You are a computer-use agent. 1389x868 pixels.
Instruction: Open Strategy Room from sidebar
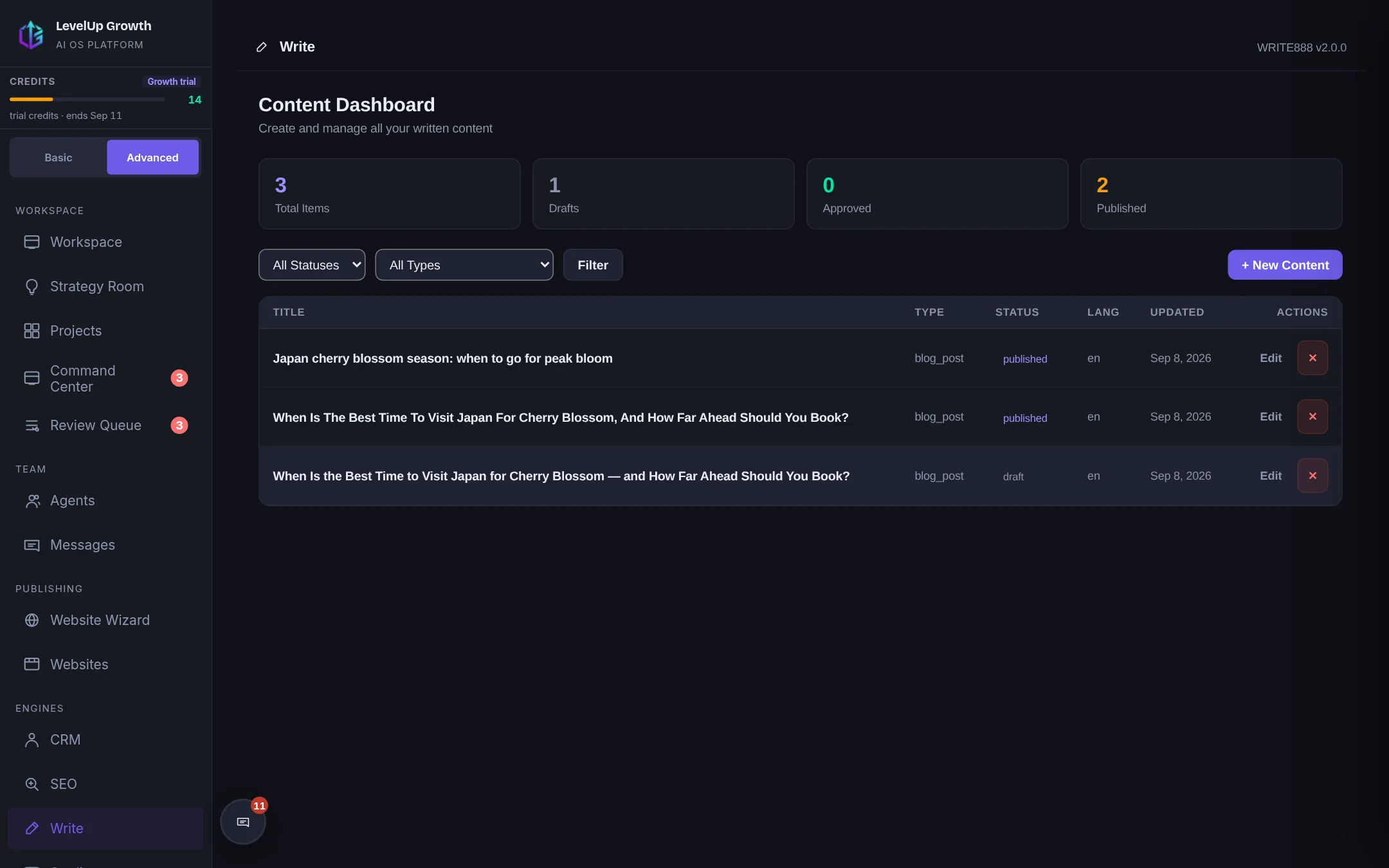click(x=105, y=286)
